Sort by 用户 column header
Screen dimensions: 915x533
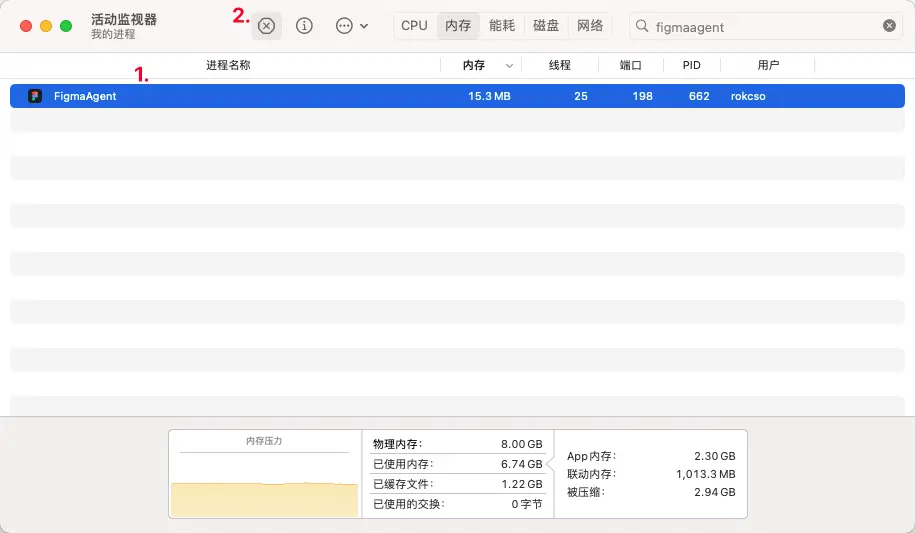(x=768, y=65)
